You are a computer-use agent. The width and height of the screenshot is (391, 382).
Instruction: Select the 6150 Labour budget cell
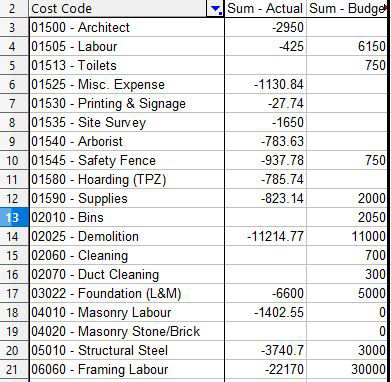click(x=347, y=46)
